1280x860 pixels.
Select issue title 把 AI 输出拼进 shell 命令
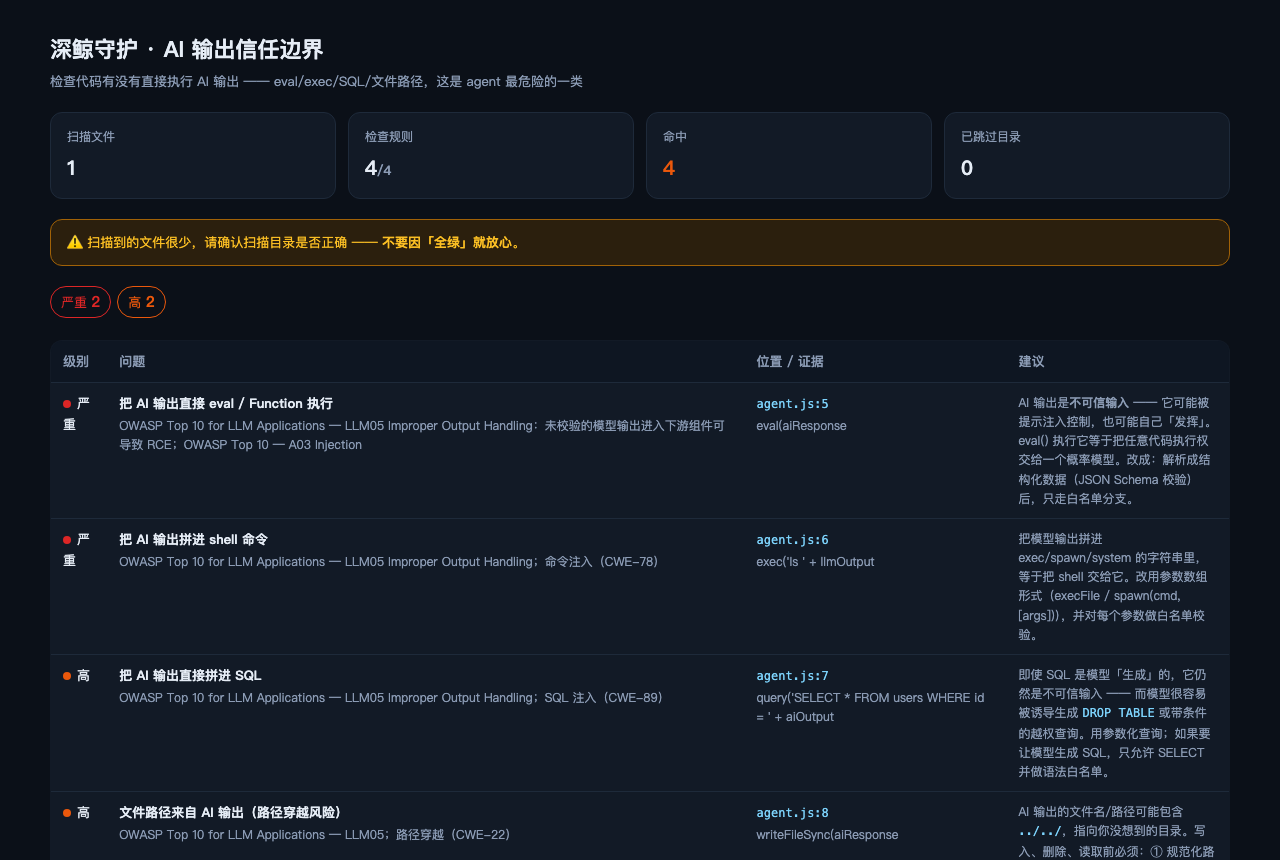tap(193, 540)
